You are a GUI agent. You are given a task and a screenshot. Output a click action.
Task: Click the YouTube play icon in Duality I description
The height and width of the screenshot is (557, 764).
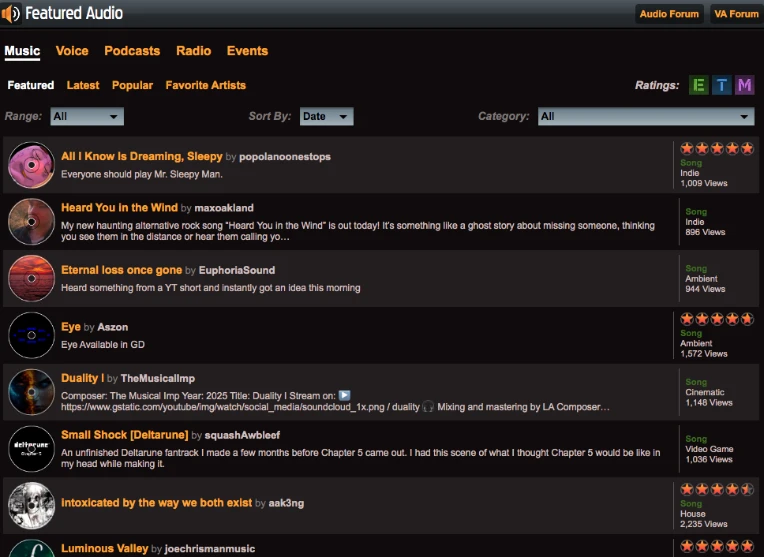[x=344, y=395]
